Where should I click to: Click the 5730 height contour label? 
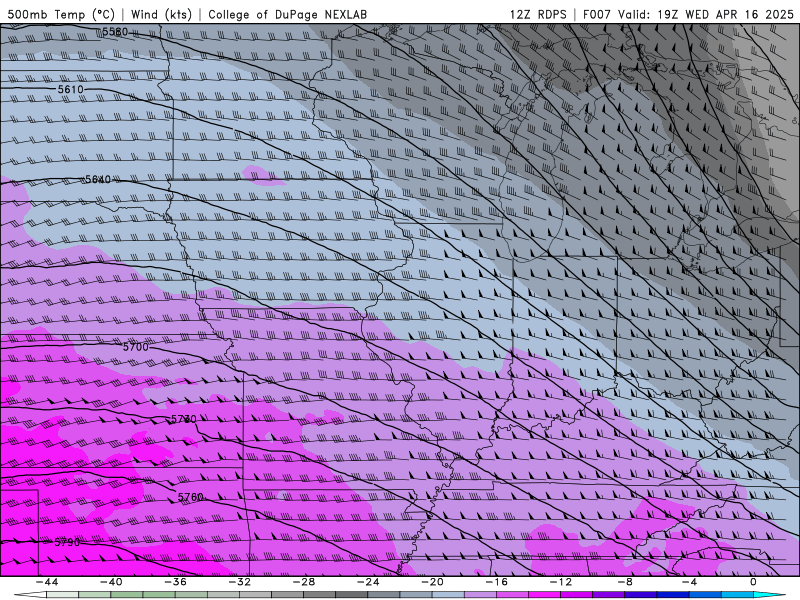click(183, 419)
